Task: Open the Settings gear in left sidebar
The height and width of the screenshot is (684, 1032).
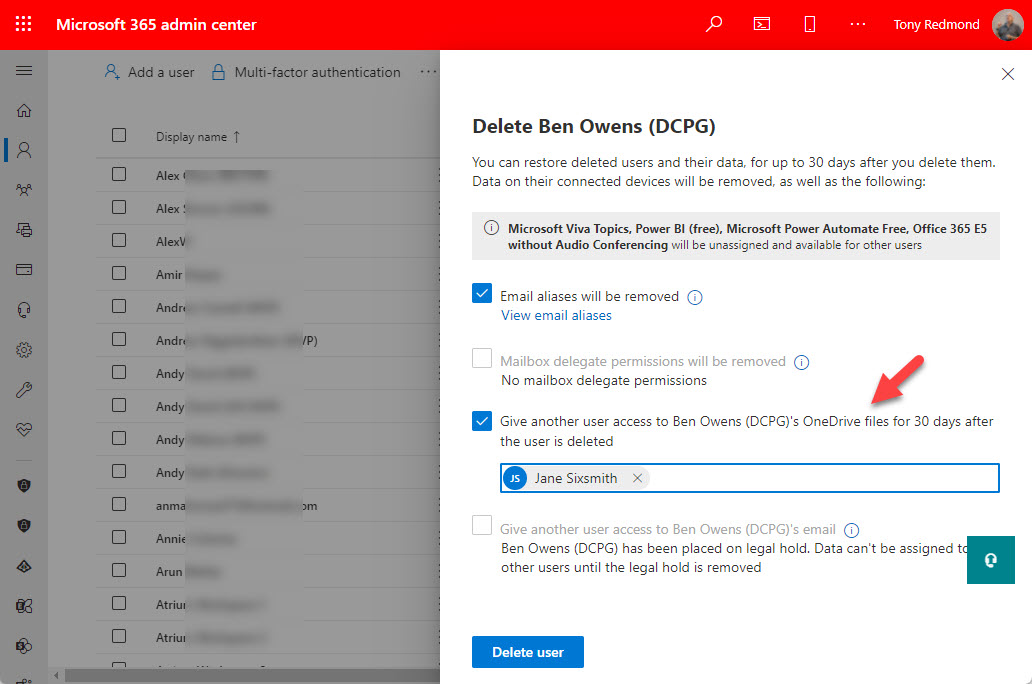Action: 24,350
